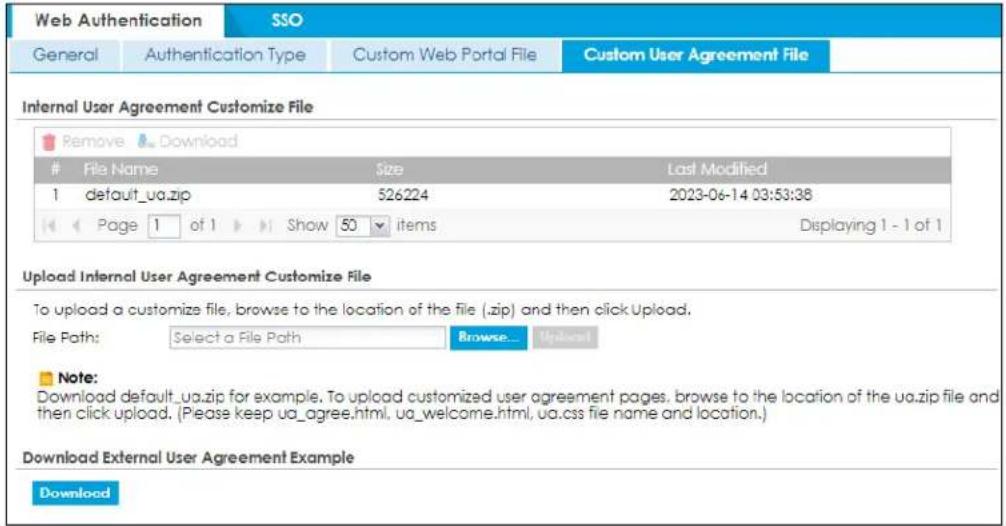Click the File Path label

tap(66, 338)
